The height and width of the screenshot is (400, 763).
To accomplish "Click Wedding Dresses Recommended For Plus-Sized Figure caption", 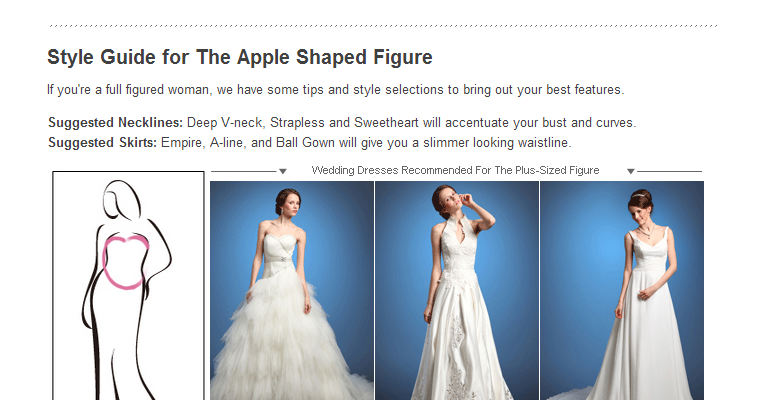I will pyautogui.click(x=455, y=170).
